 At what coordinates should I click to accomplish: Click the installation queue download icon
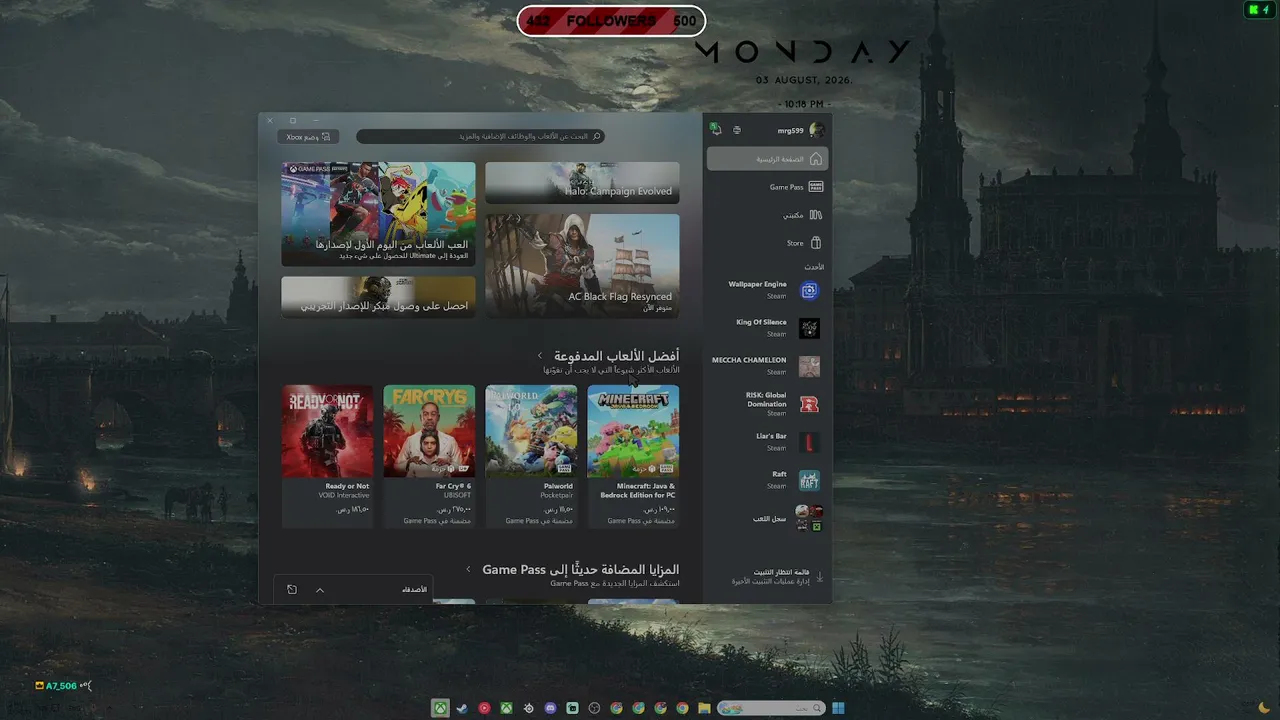point(820,577)
